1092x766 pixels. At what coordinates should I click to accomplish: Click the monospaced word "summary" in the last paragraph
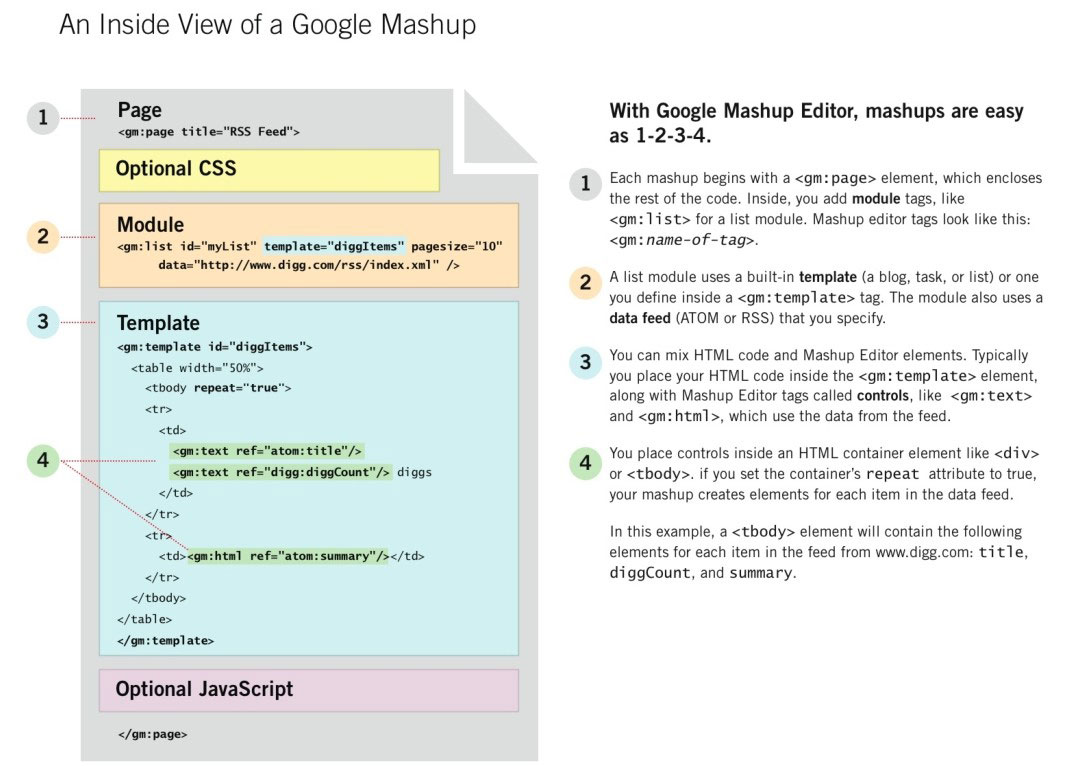click(760, 573)
